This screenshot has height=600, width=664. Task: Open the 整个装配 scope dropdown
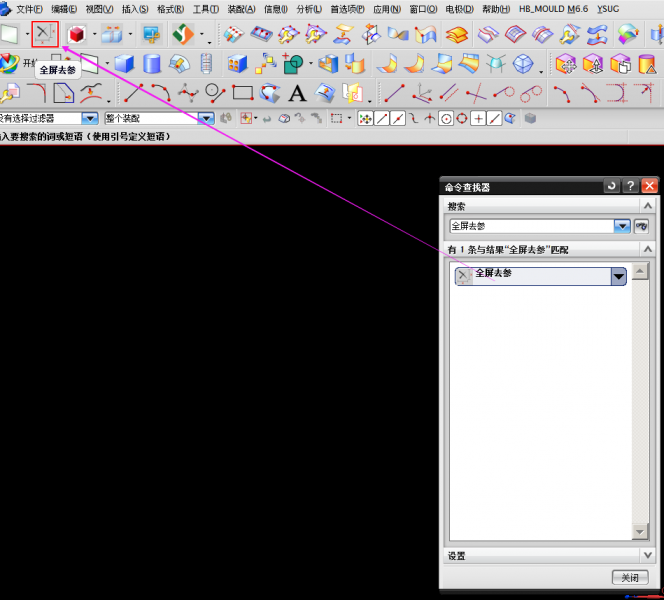[206, 119]
